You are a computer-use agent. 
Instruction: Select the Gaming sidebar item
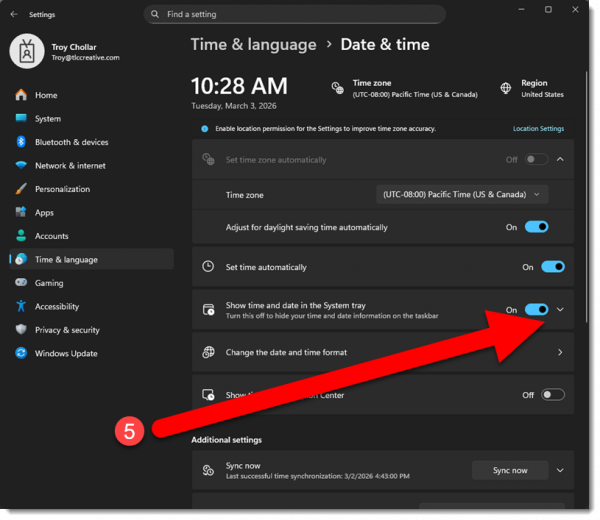(x=49, y=283)
